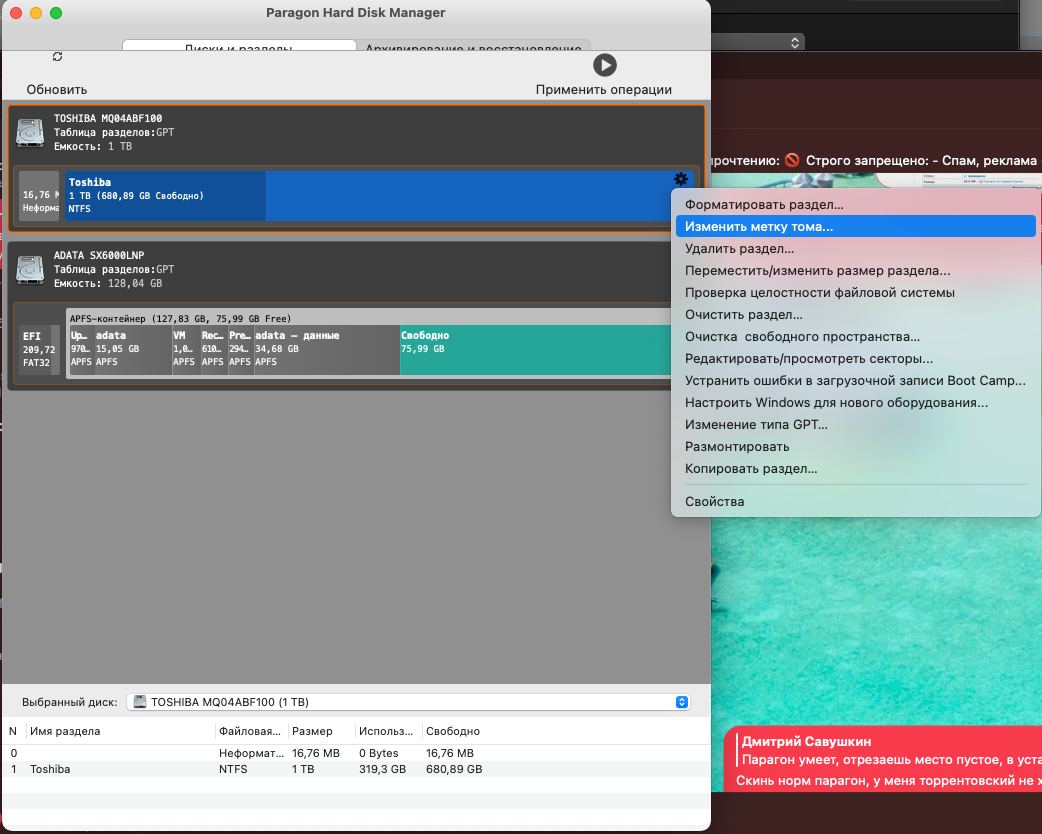Image resolution: width=1042 pixels, height=834 pixels.
Task: Click the Парагон умеет message in chat
Action: tap(891, 760)
